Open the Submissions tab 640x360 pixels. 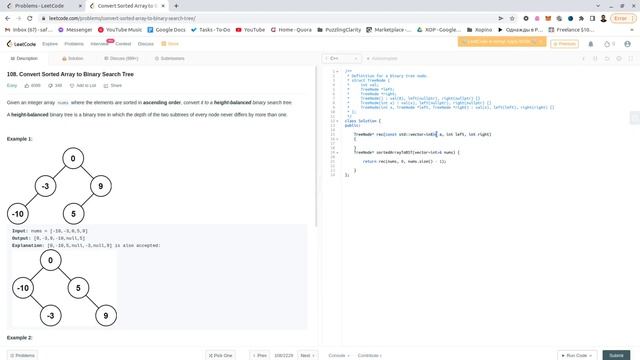169,58
